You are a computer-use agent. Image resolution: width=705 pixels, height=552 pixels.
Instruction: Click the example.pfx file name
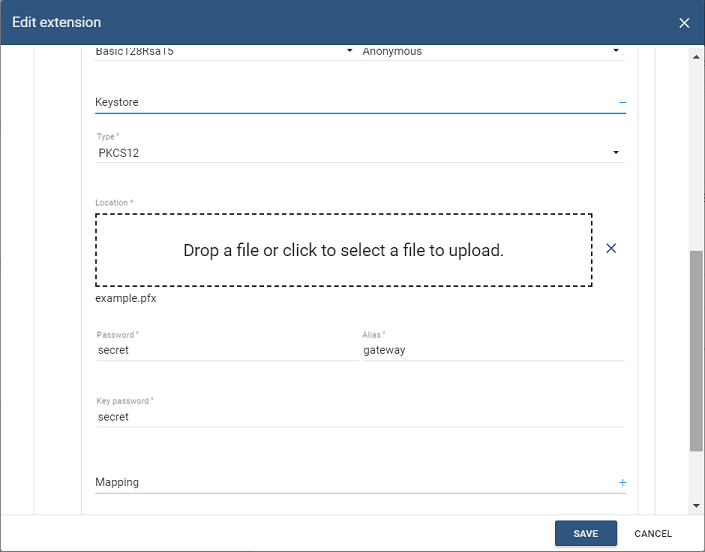coord(126,298)
